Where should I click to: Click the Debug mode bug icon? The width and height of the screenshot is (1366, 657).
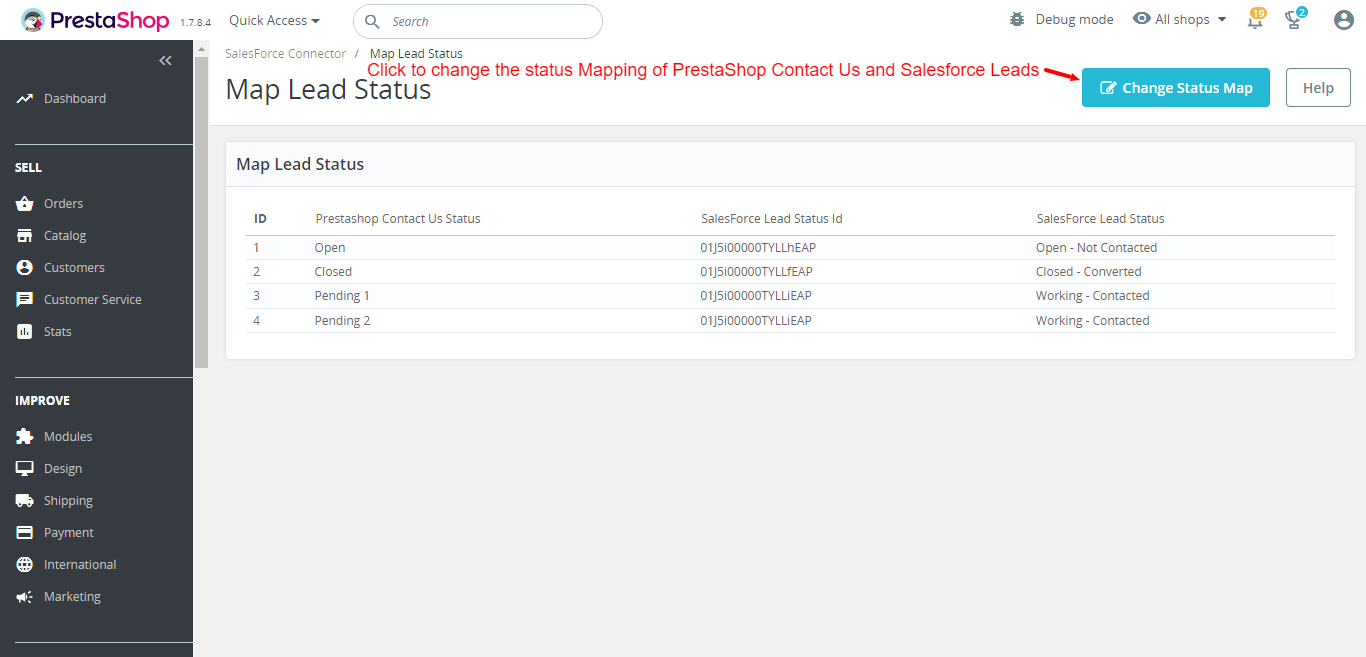click(1017, 20)
